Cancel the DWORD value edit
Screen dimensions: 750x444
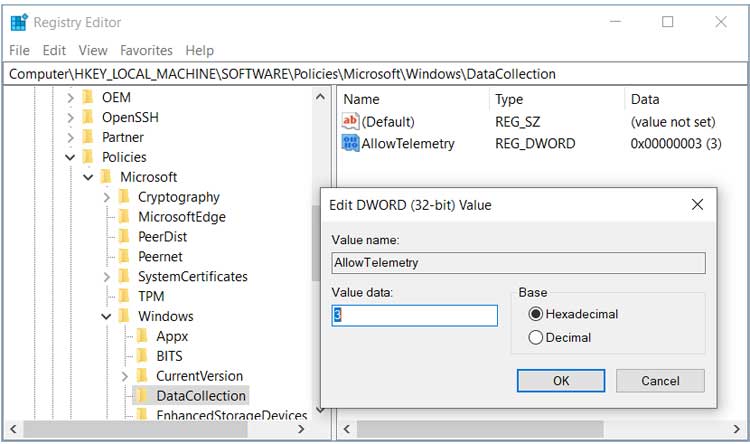[x=660, y=380]
